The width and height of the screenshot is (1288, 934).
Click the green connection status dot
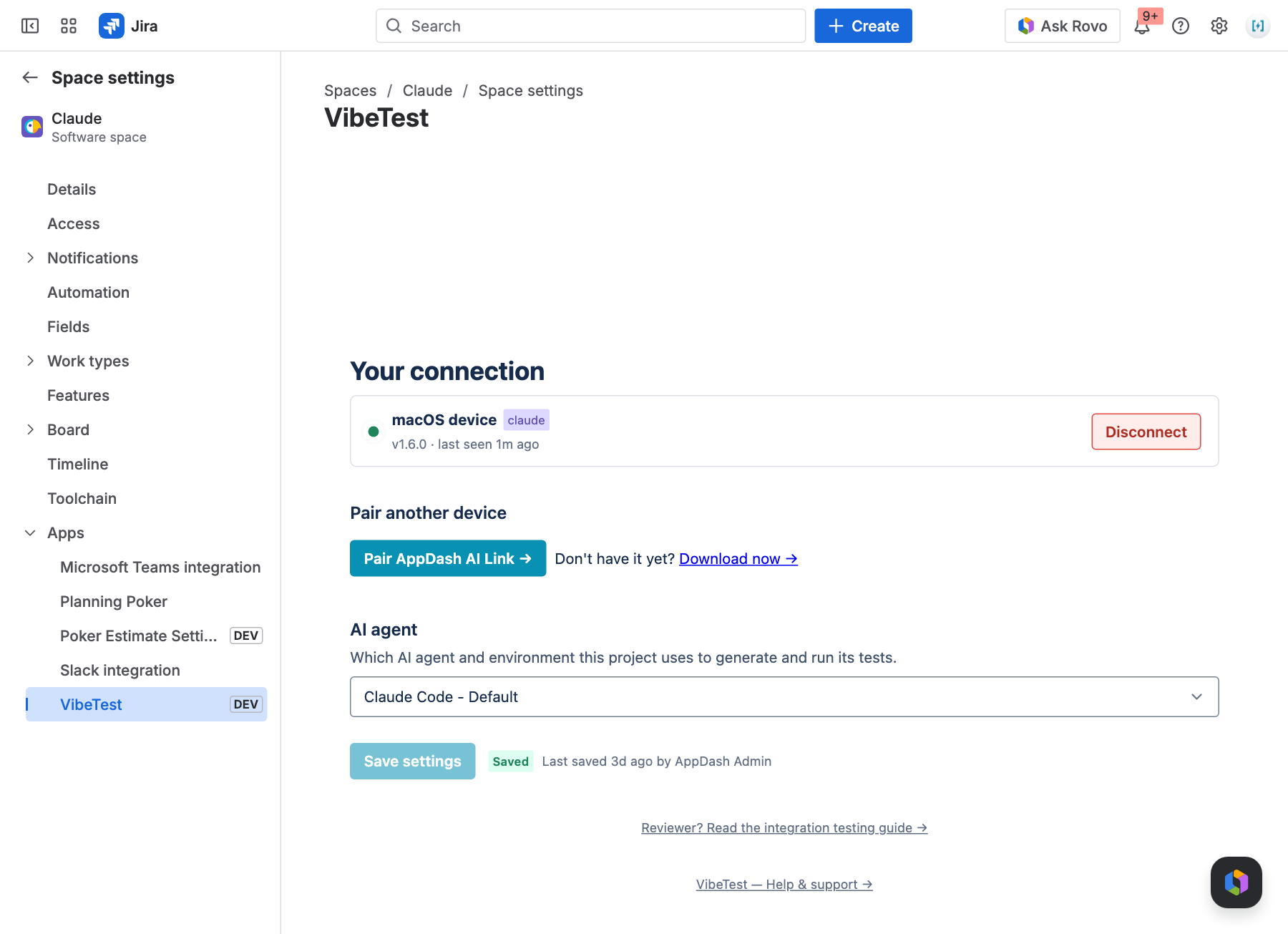tap(374, 432)
